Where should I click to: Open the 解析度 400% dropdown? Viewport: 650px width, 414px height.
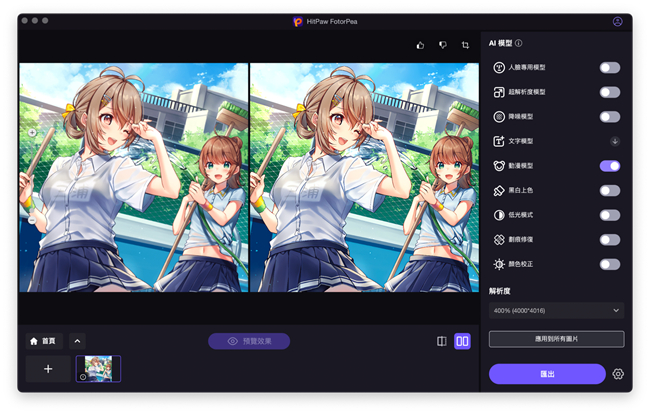pyautogui.click(x=556, y=310)
